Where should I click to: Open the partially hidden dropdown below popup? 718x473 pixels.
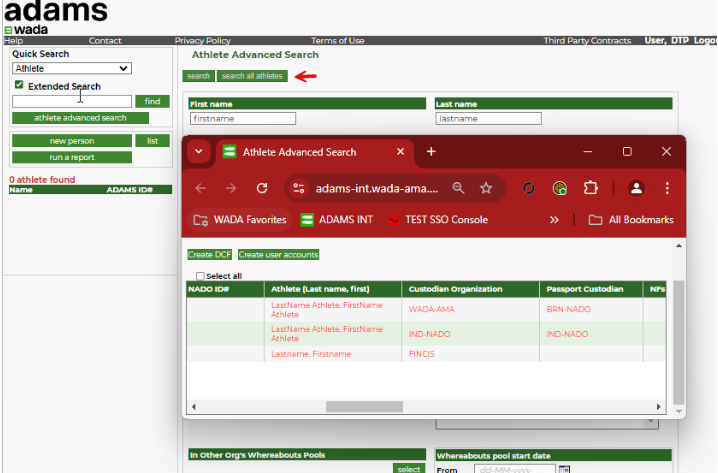(547, 424)
